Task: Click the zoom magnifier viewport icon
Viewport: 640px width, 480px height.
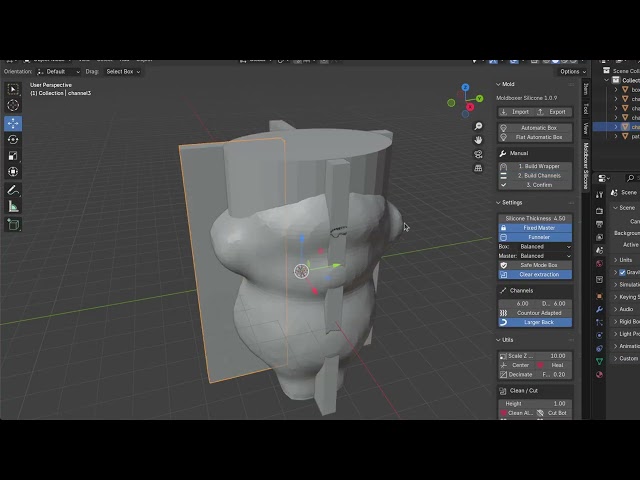Action: pyautogui.click(x=478, y=126)
